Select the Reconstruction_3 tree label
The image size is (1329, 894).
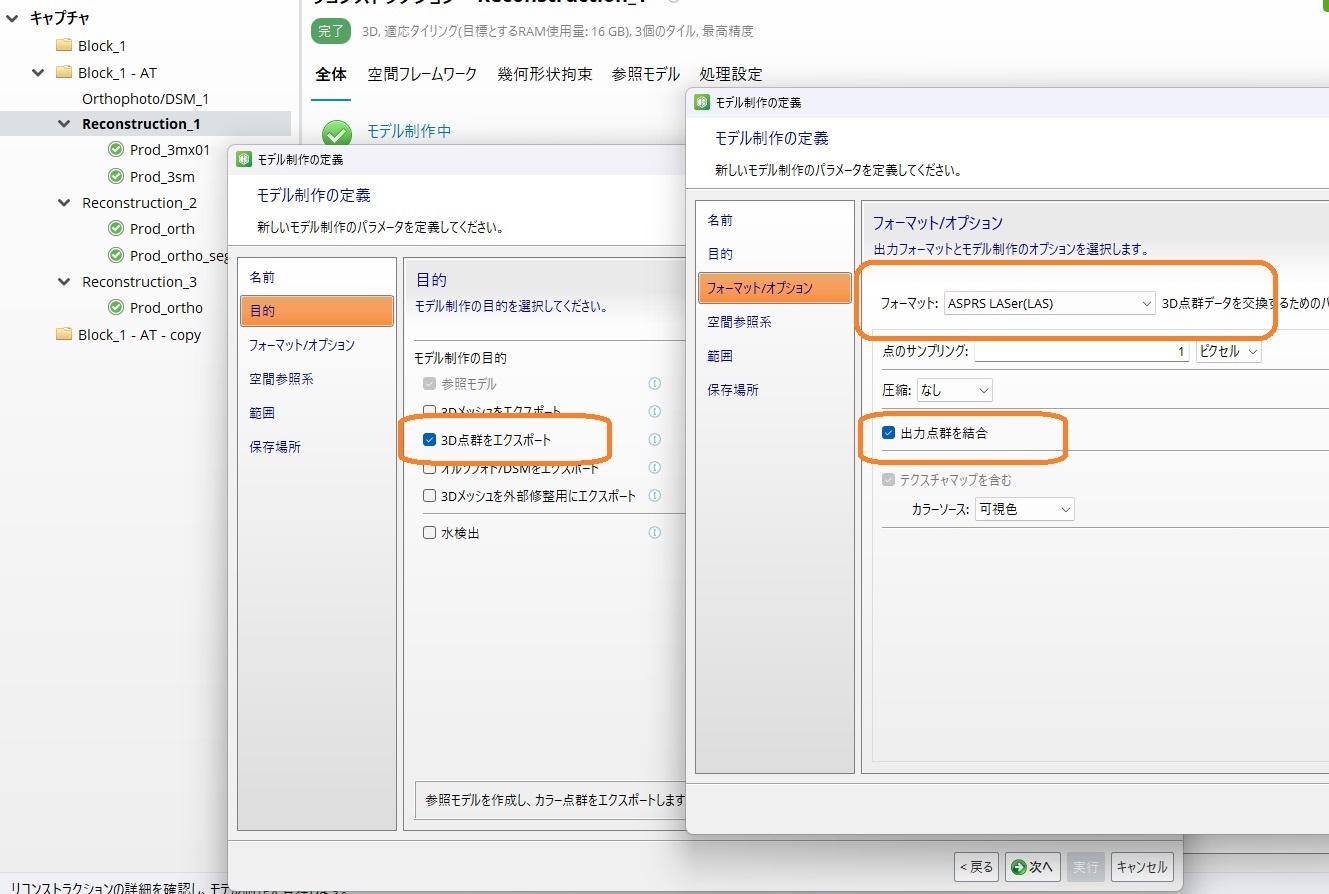140,282
